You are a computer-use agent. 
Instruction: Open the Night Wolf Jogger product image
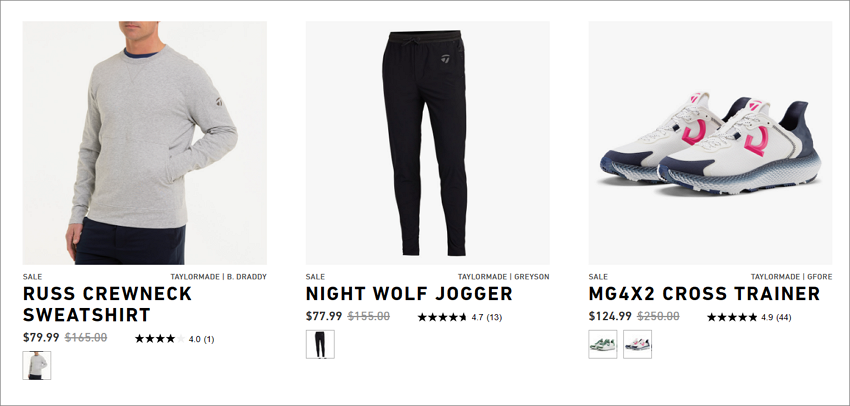click(428, 143)
